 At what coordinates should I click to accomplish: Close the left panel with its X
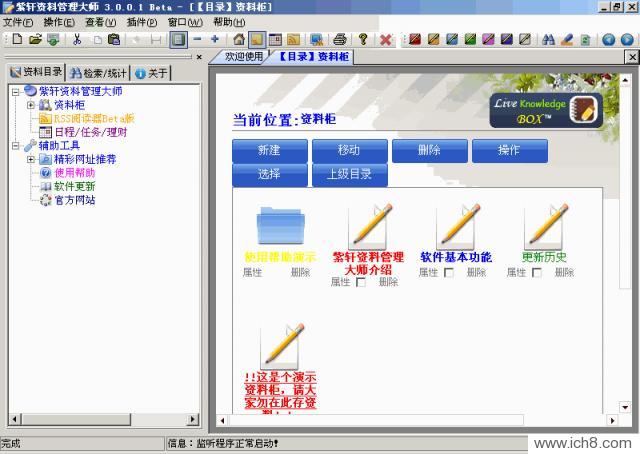[199, 57]
